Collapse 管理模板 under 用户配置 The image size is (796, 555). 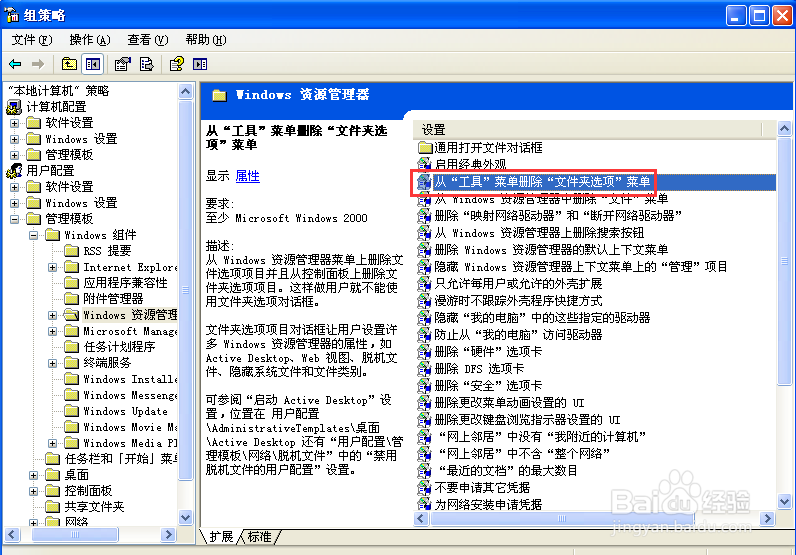point(15,219)
